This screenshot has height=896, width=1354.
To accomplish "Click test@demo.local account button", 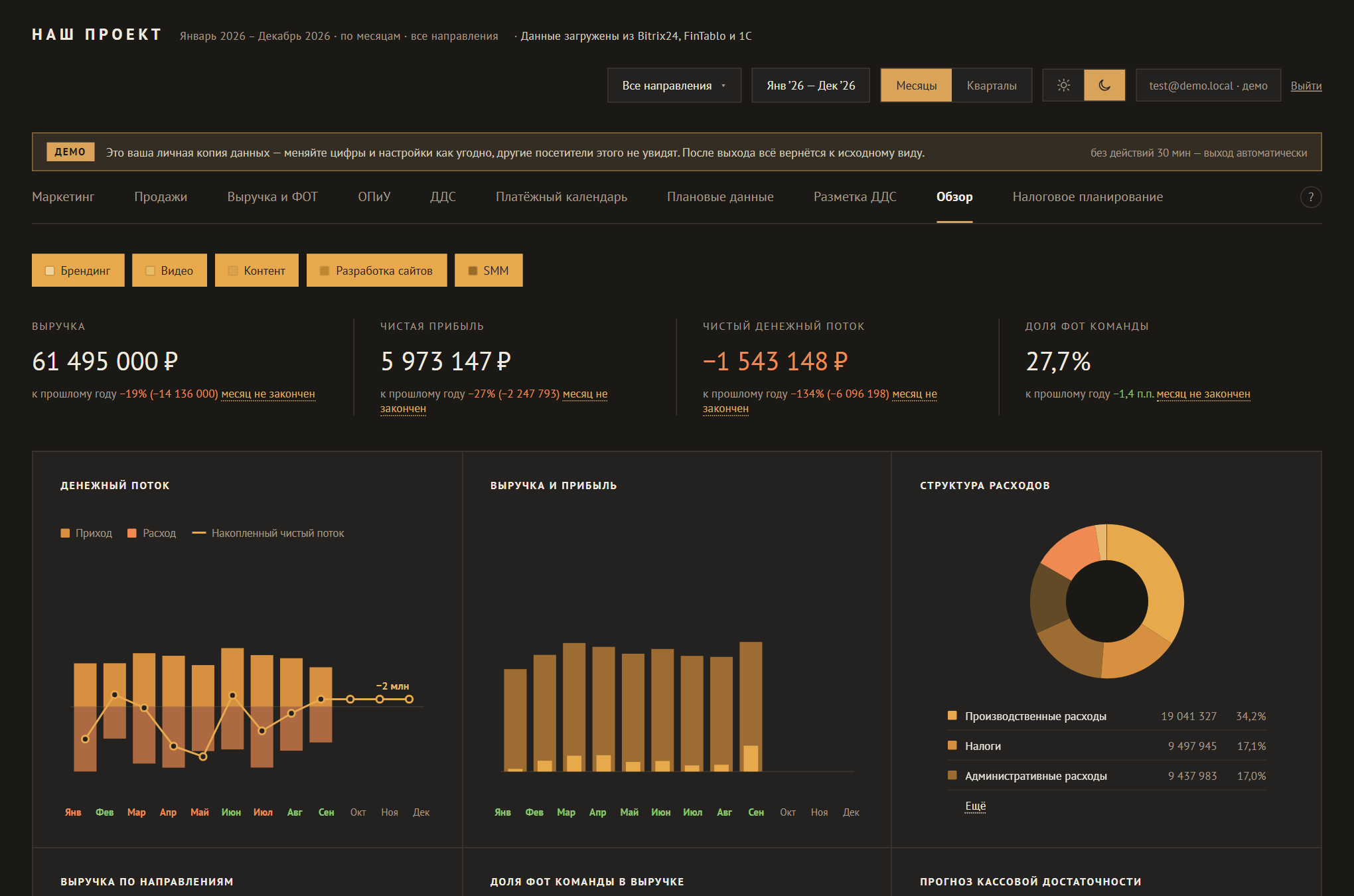I will pos(1208,85).
